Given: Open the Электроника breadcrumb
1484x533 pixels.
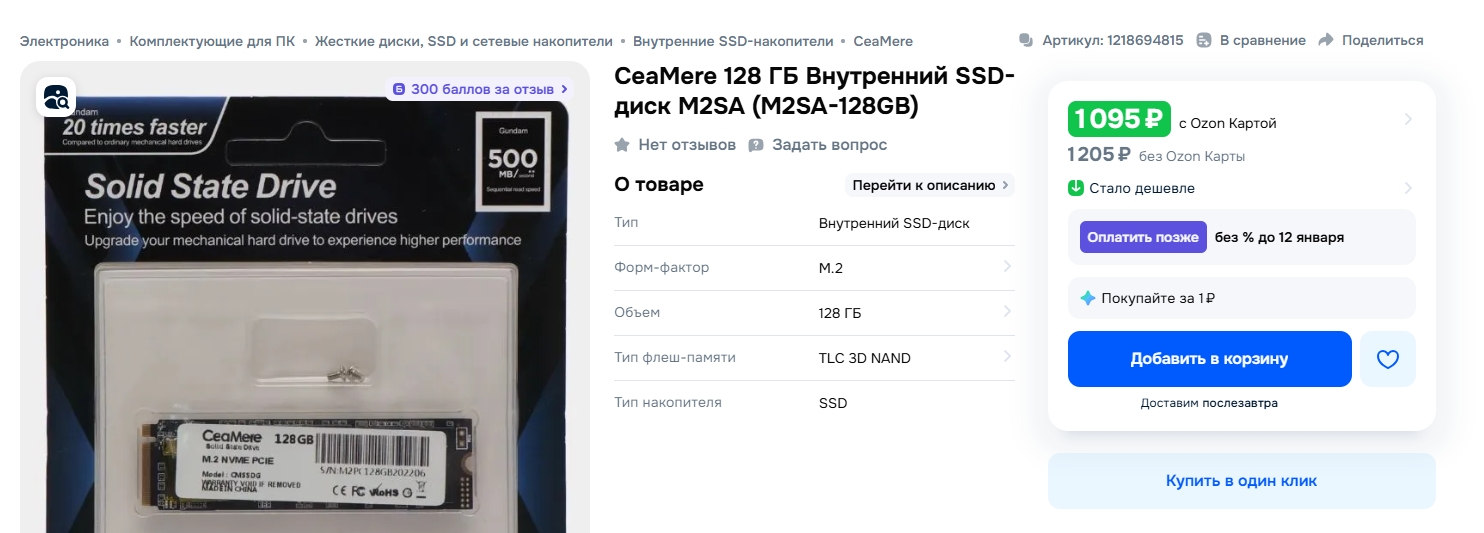Looking at the screenshot, I should 65,41.
